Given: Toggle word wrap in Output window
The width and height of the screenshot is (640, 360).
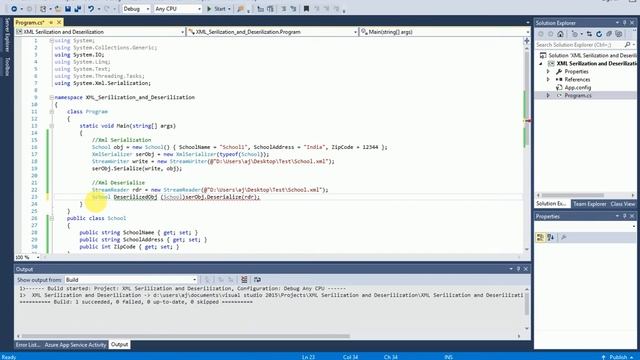Looking at the screenshot, I should click(258, 280).
